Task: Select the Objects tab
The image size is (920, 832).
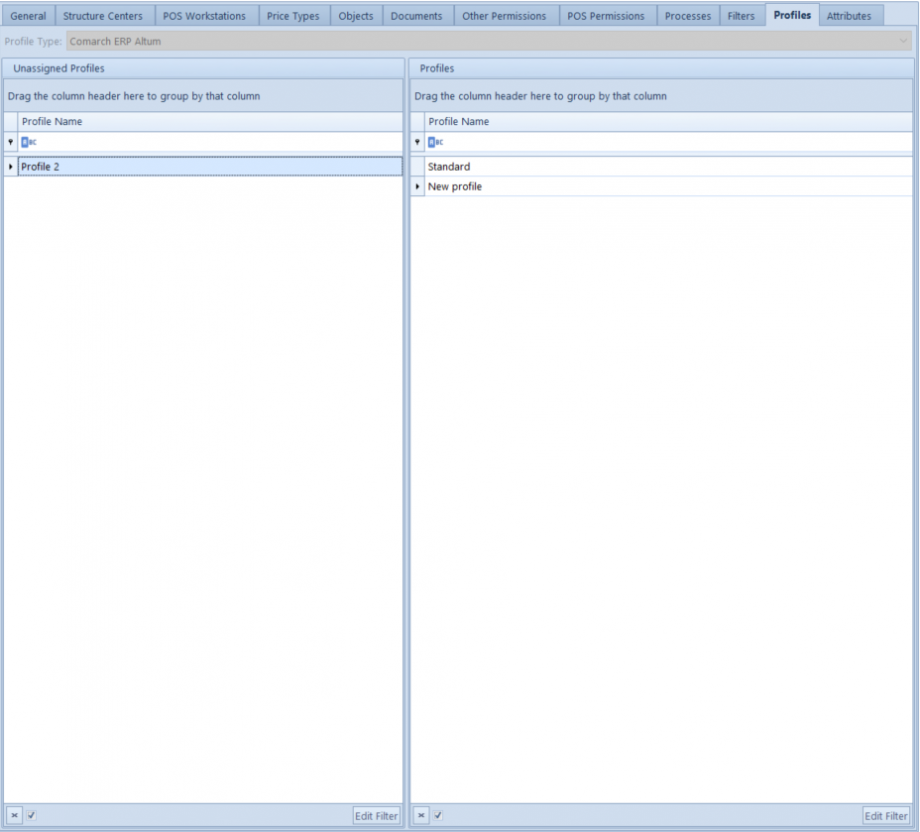Action: [x=356, y=16]
